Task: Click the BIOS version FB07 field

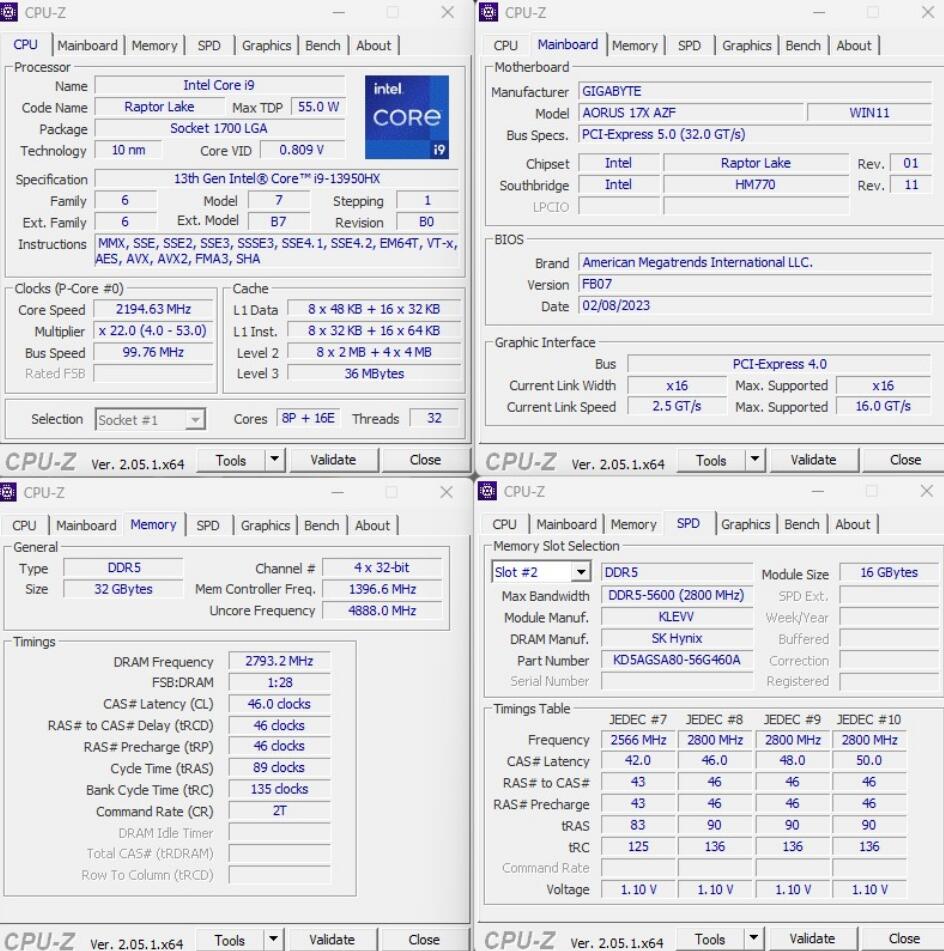Action: (x=755, y=284)
